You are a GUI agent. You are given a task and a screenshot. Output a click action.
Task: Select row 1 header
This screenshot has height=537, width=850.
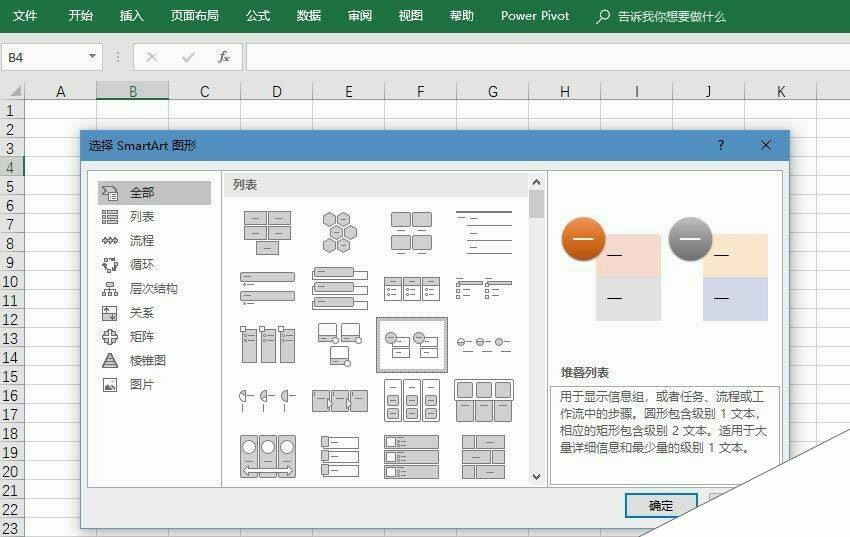(x=11, y=111)
